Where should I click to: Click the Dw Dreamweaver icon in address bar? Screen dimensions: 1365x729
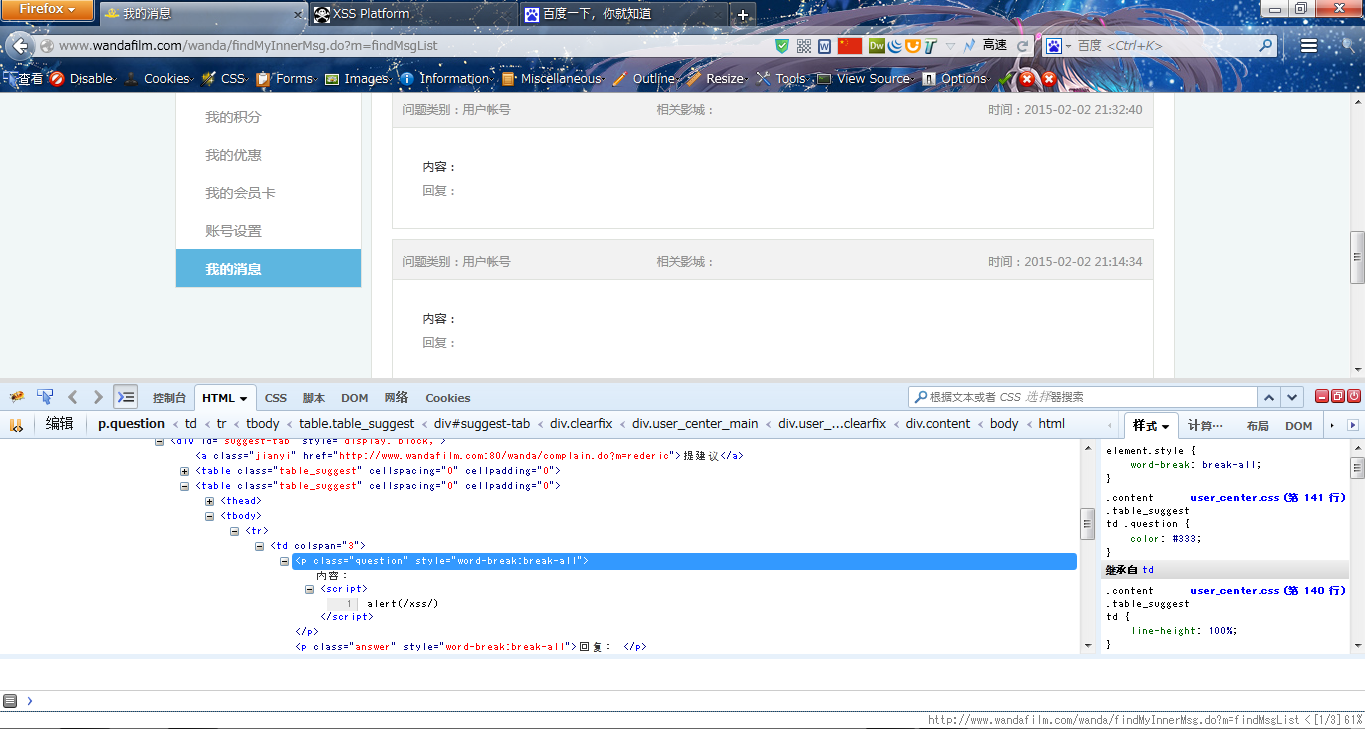coord(876,46)
